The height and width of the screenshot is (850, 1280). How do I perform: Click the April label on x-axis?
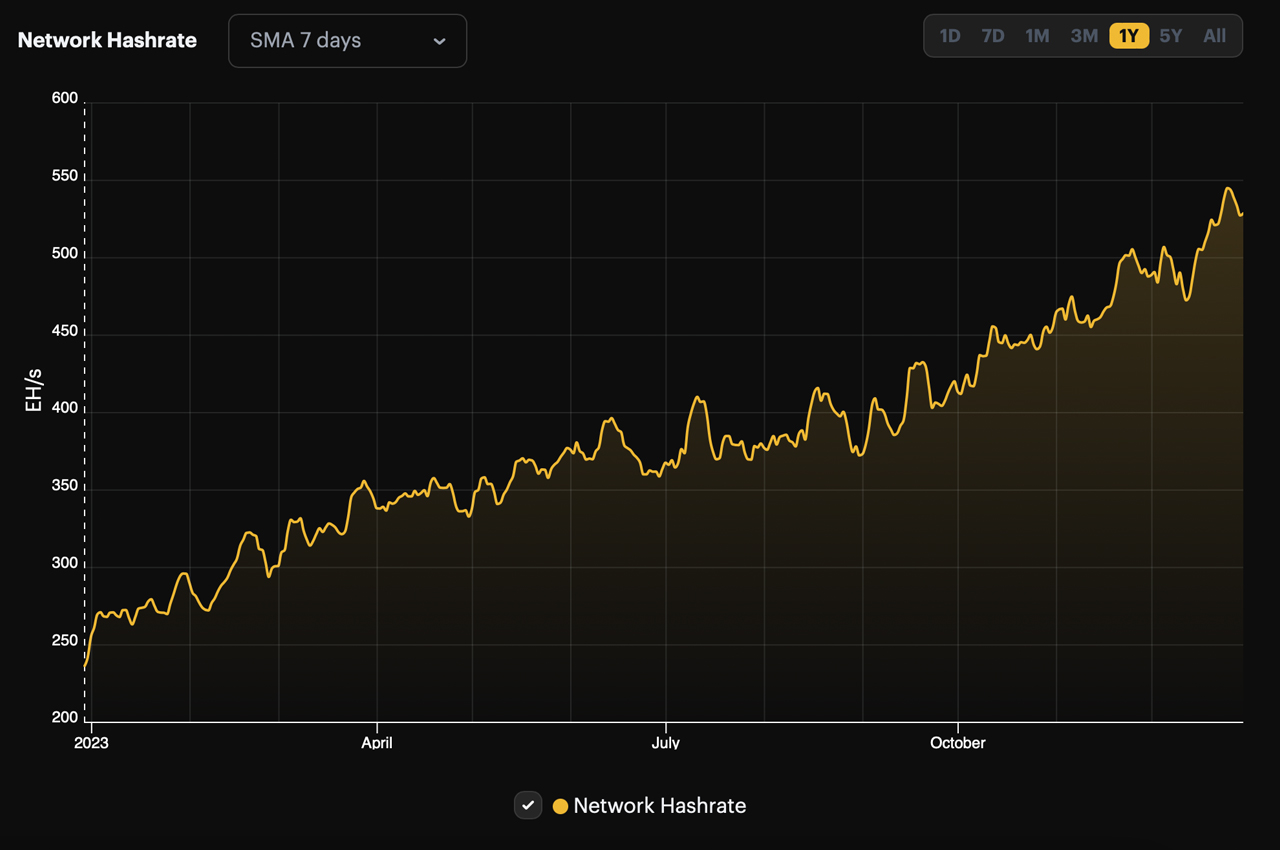pyautogui.click(x=377, y=743)
